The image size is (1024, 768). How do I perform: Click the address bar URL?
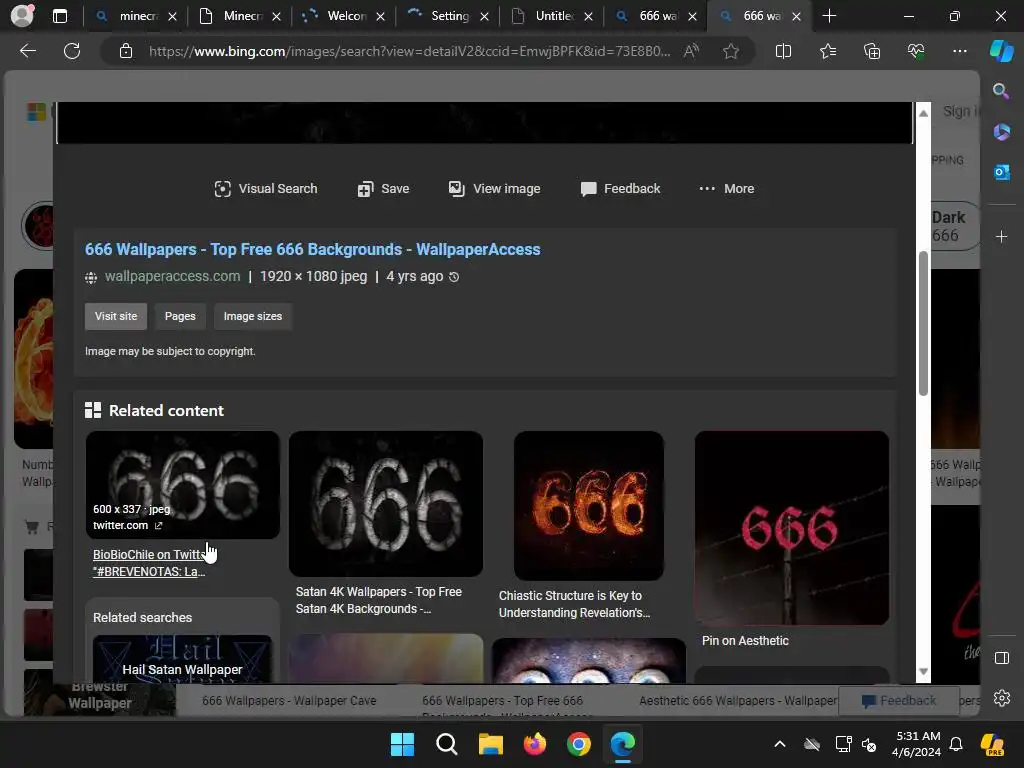coord(409,51)
